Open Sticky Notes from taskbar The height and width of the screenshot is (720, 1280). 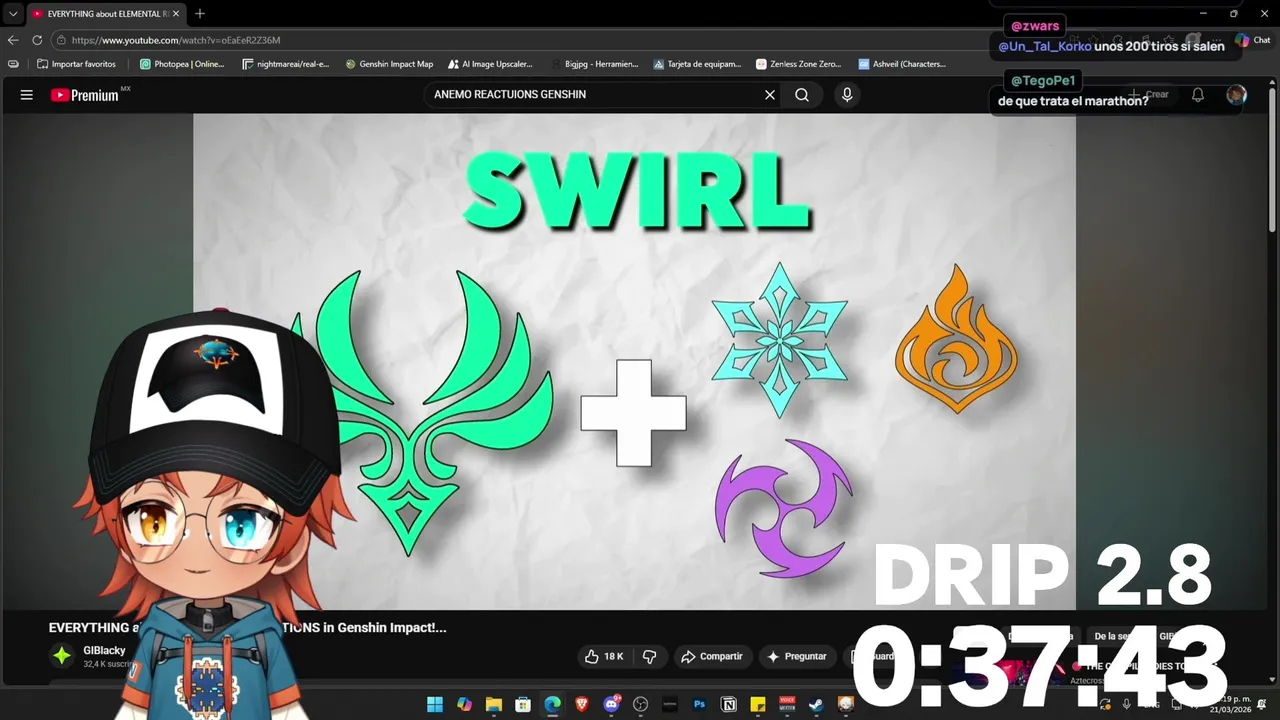758,704
